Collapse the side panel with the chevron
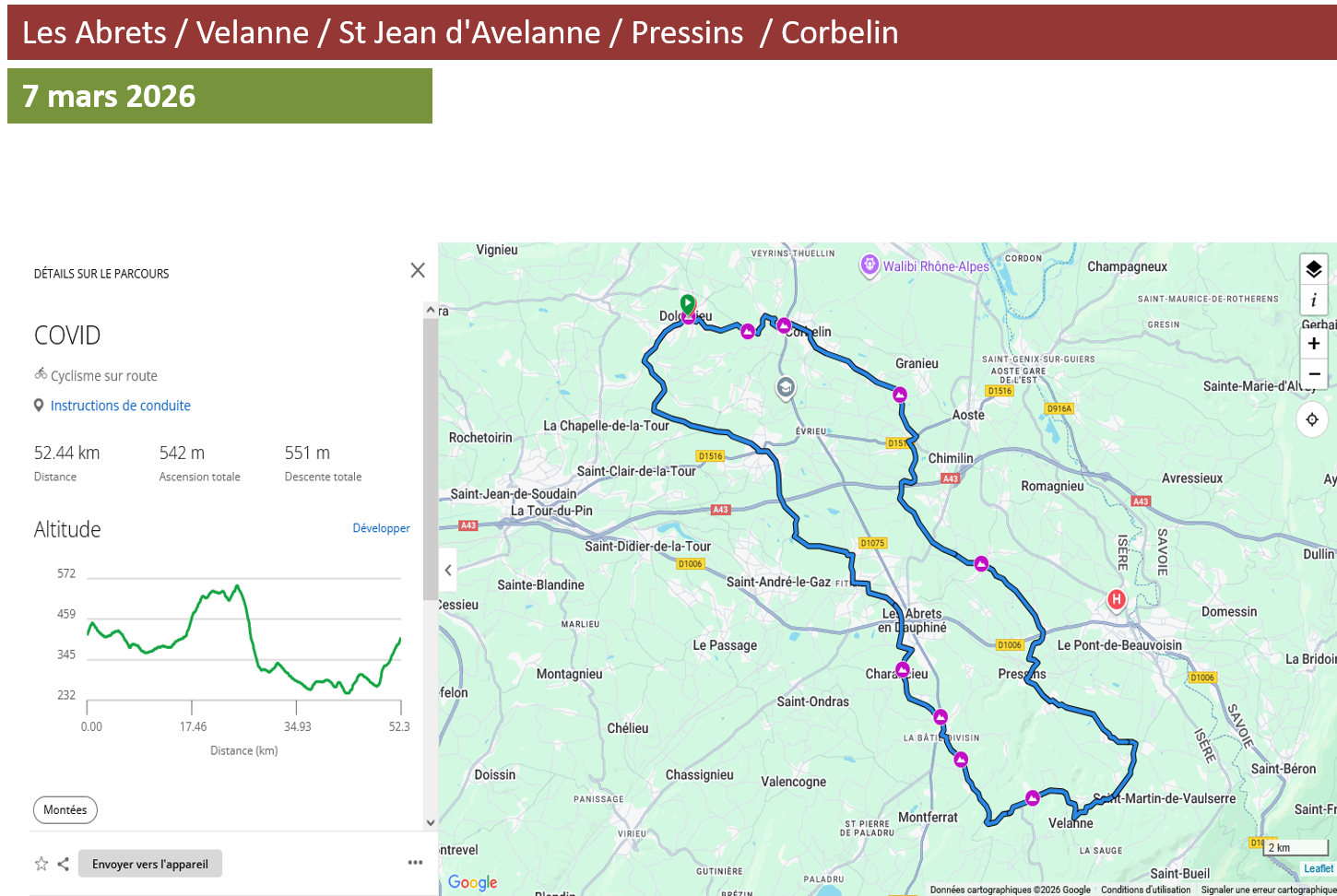1337x896 pixels. coord(448,571)
